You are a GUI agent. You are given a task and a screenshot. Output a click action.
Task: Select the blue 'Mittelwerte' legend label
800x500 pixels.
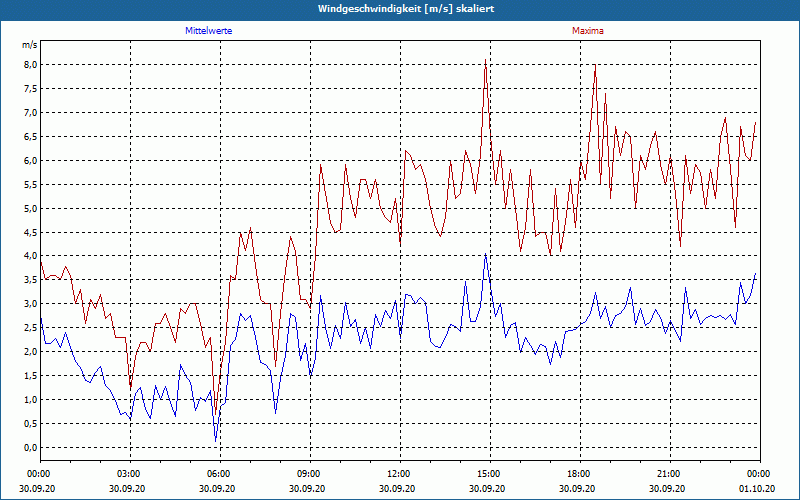[209, 31]
